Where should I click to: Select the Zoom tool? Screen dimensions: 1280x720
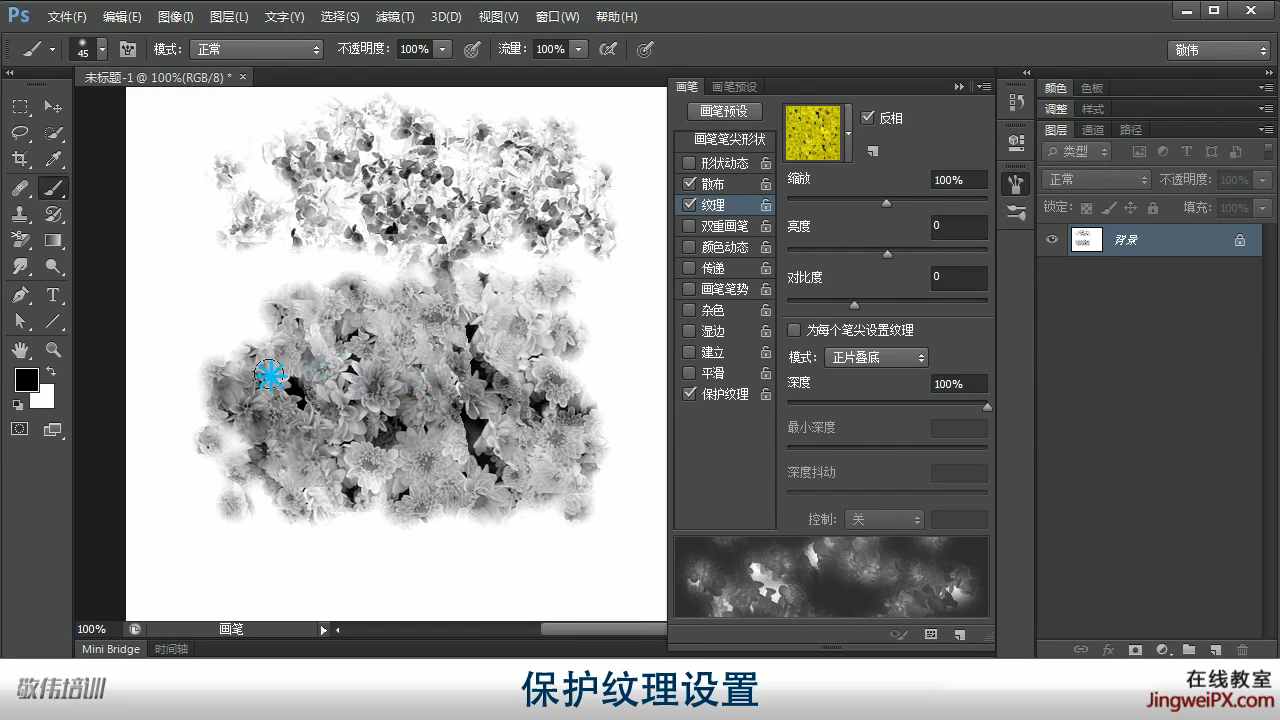pyautogui.click(x=53, y=350)
